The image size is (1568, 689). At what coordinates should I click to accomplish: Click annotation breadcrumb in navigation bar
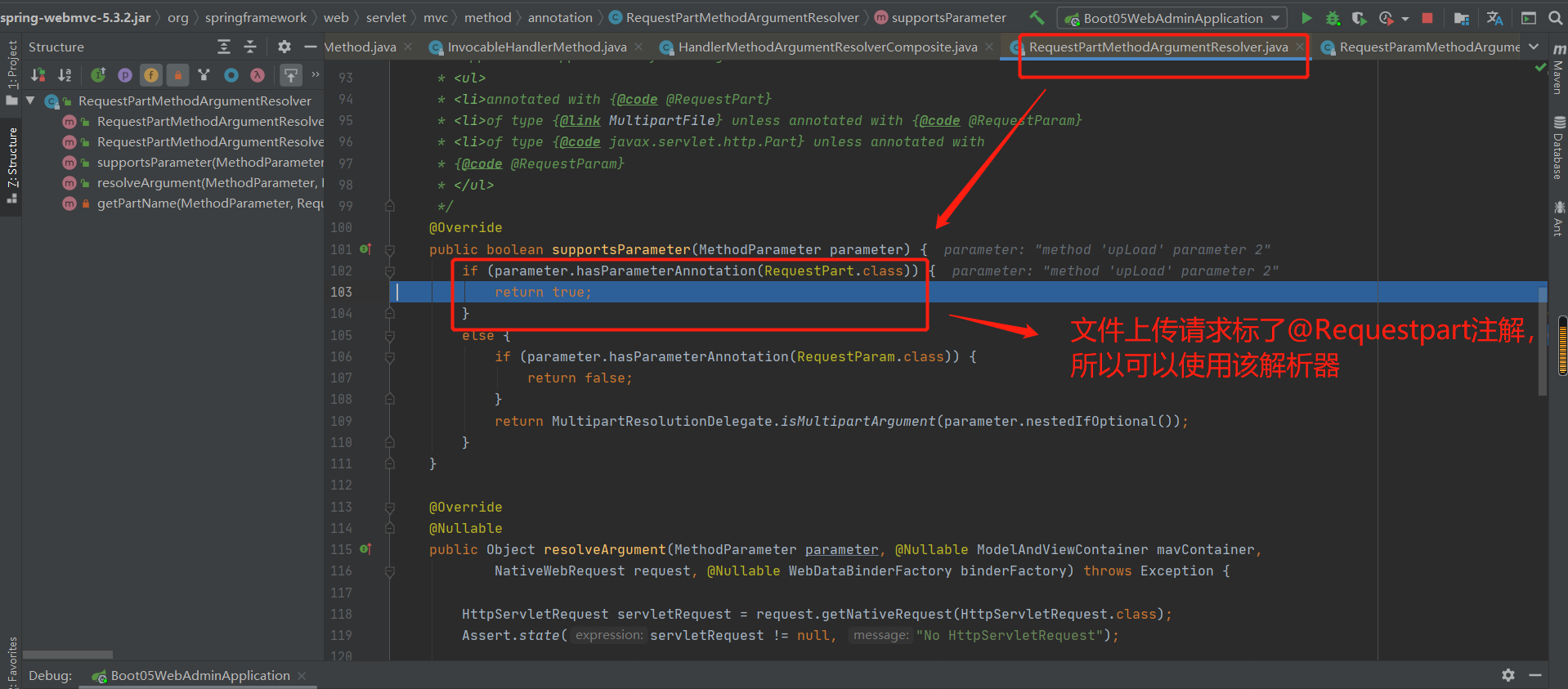(x=560, y=17)
